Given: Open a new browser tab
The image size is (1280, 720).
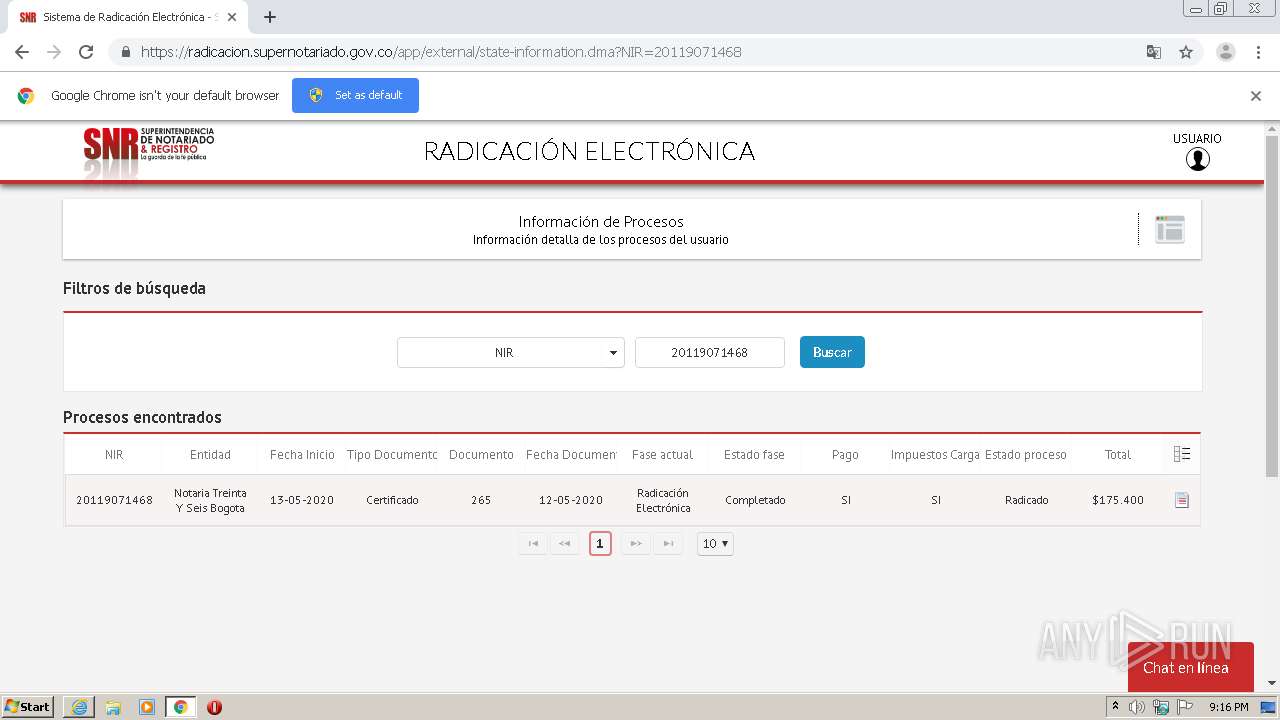Looking at the screenshot, I should pyautogui.click(x=270, y=17).
